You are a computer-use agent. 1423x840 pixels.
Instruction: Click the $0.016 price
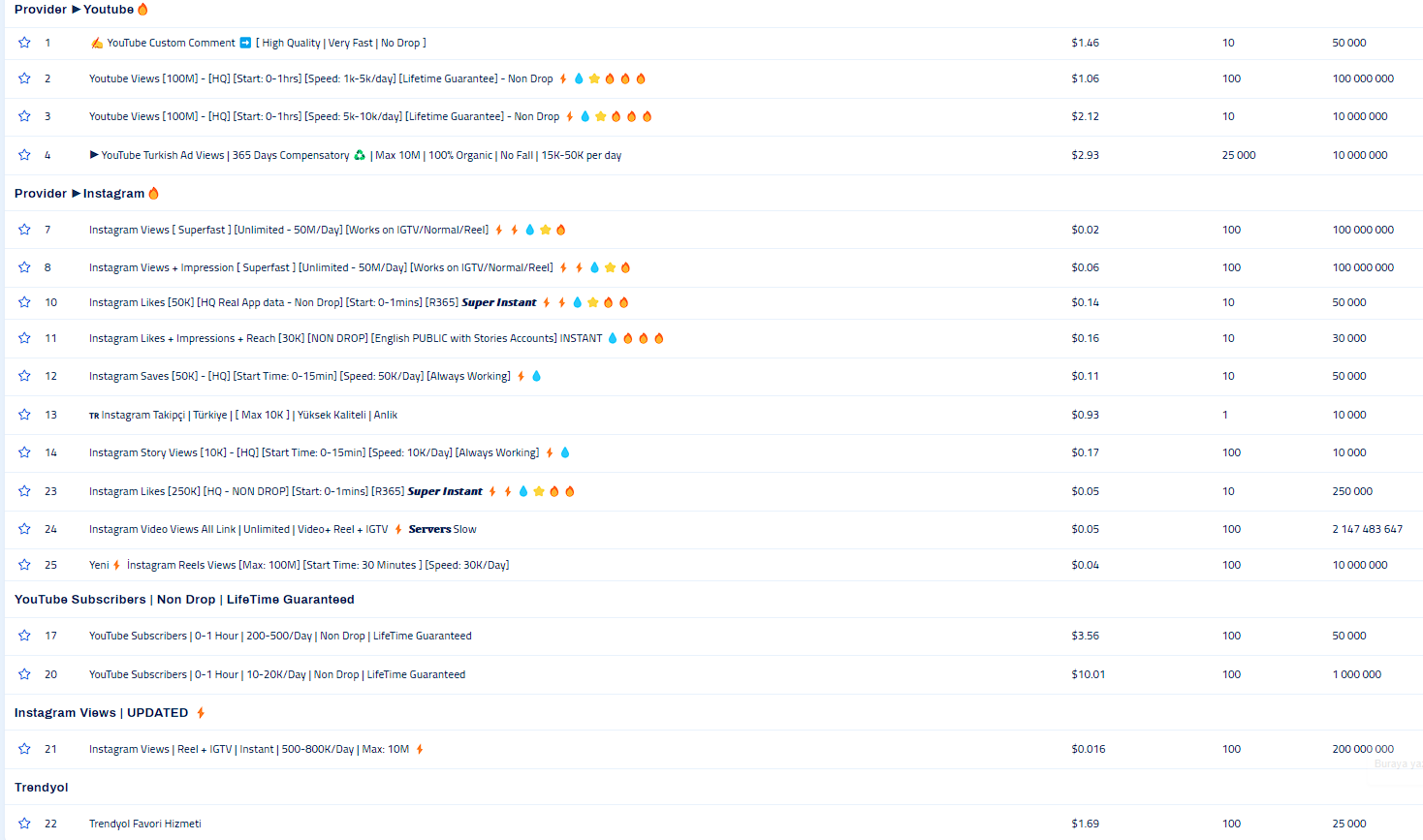1089,749
